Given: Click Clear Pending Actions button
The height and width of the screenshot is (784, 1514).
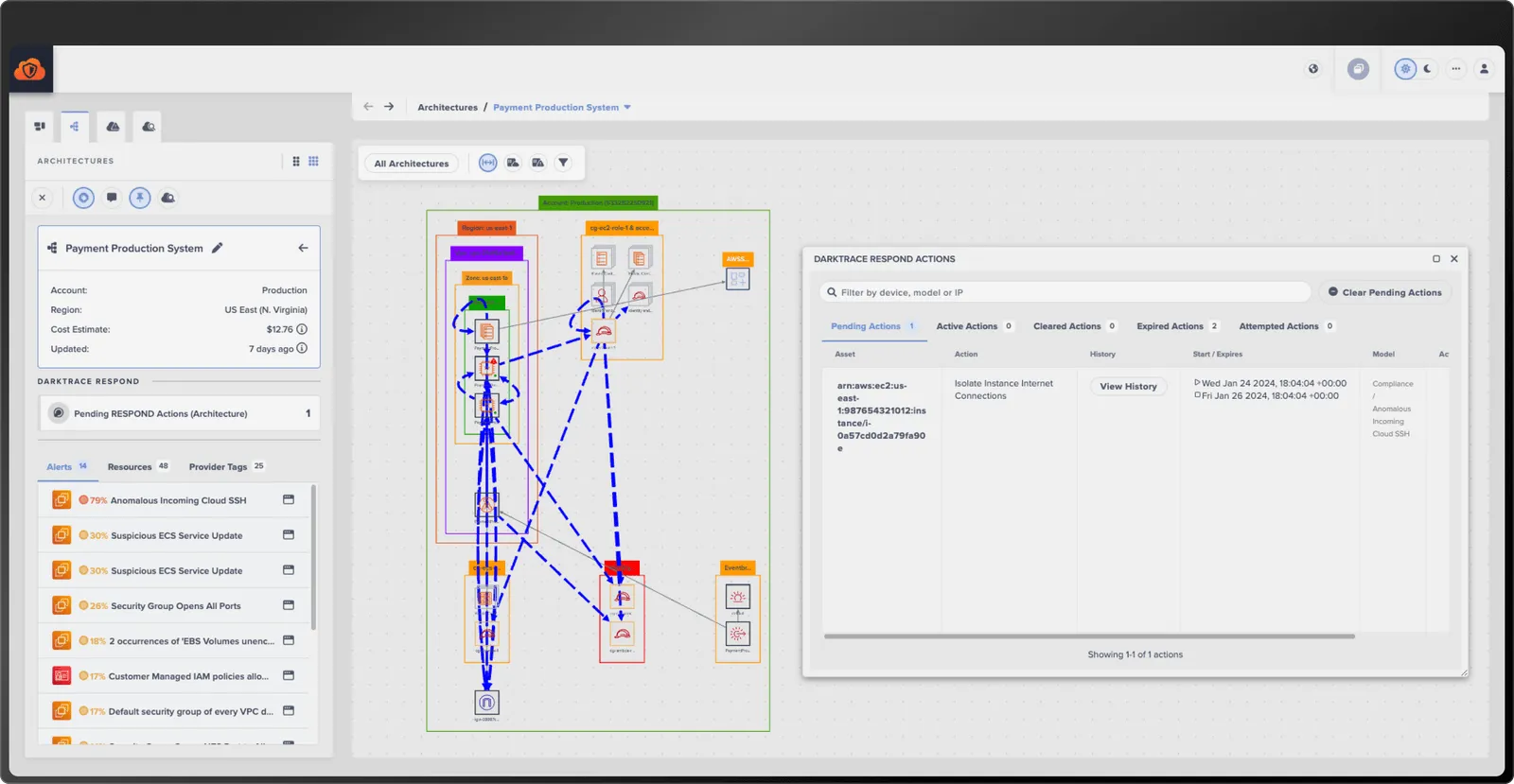Looking at the screenshot, I should click(1384, 292).
